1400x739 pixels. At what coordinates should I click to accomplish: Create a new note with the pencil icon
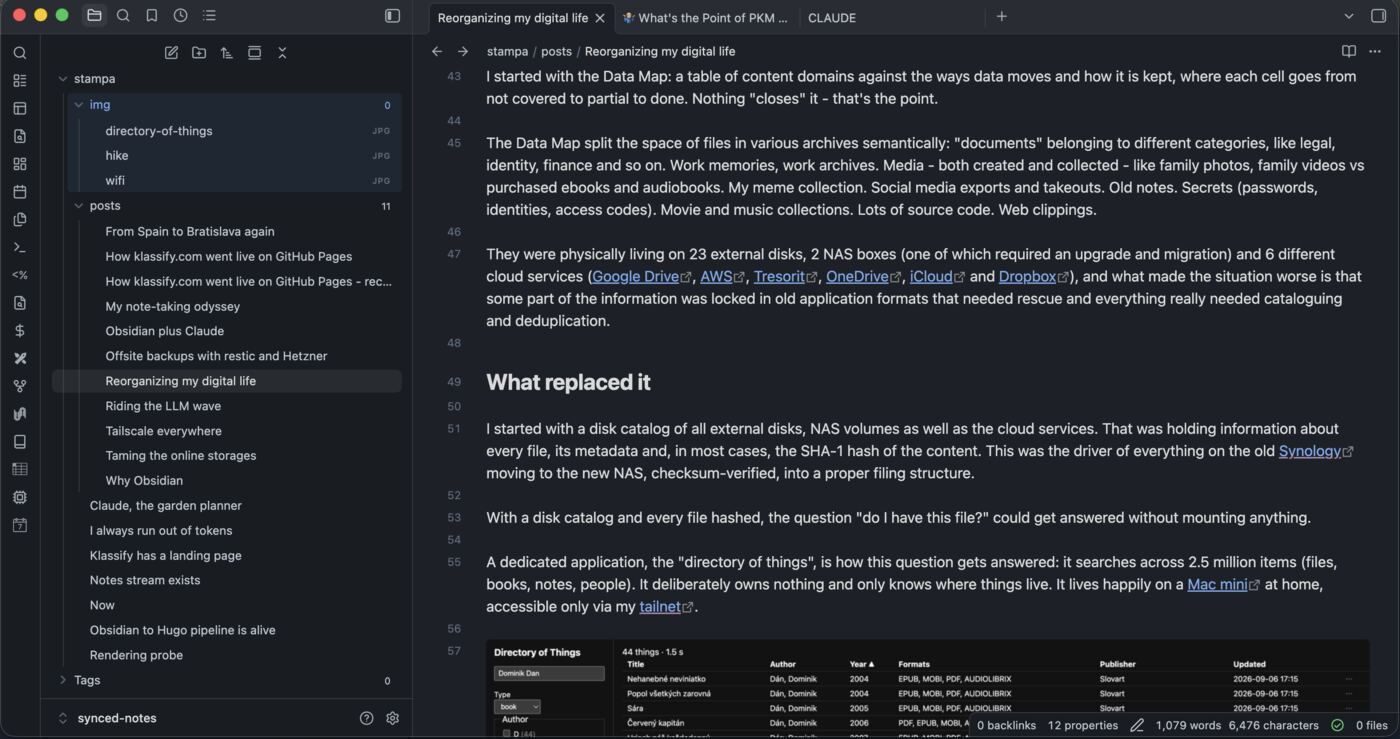coord(171,53)
